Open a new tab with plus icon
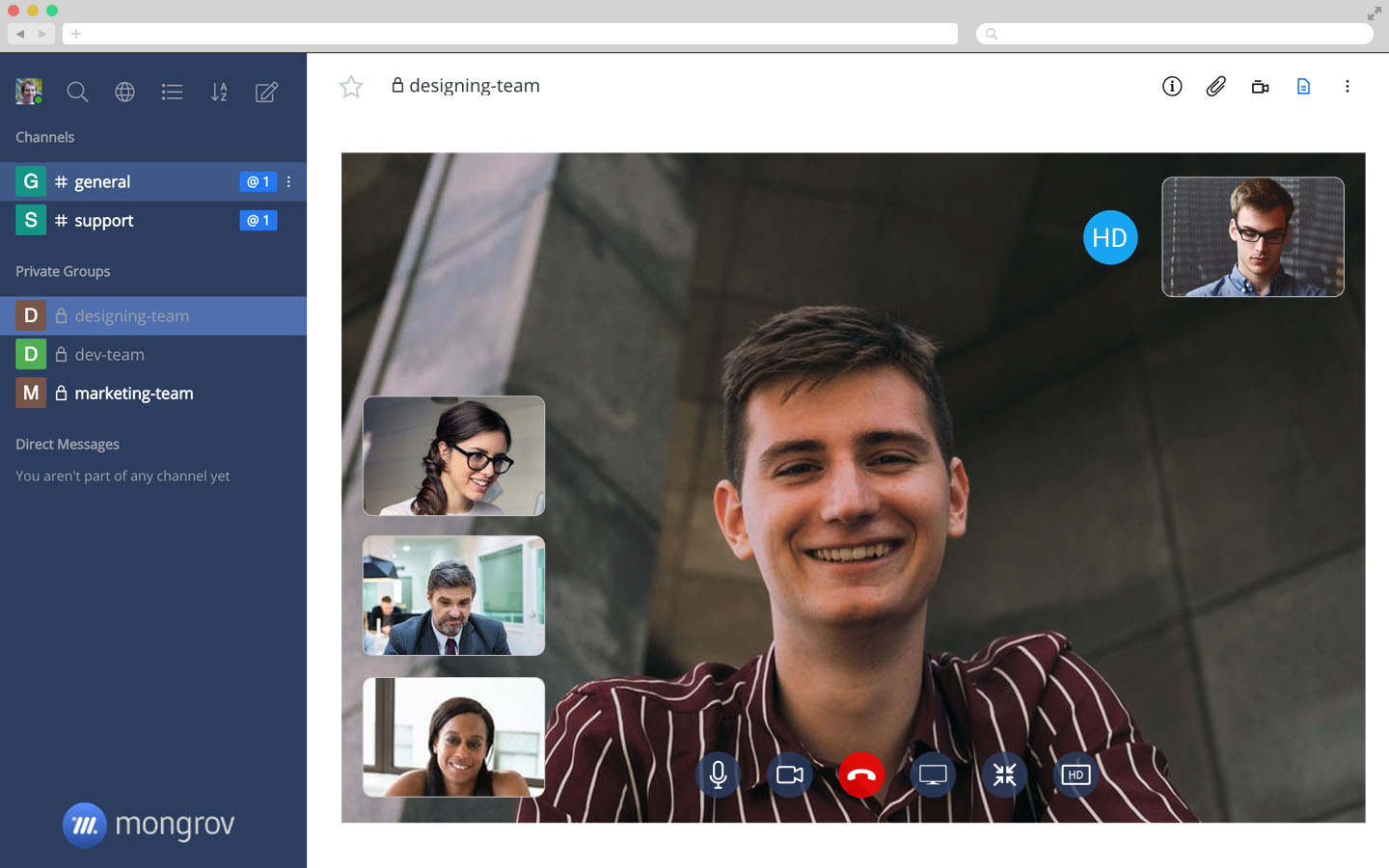 pos(76,34)
